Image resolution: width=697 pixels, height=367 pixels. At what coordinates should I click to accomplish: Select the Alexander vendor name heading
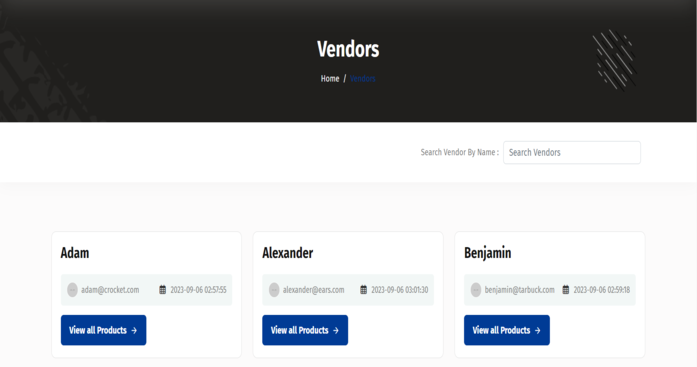[x=288, y=253]
